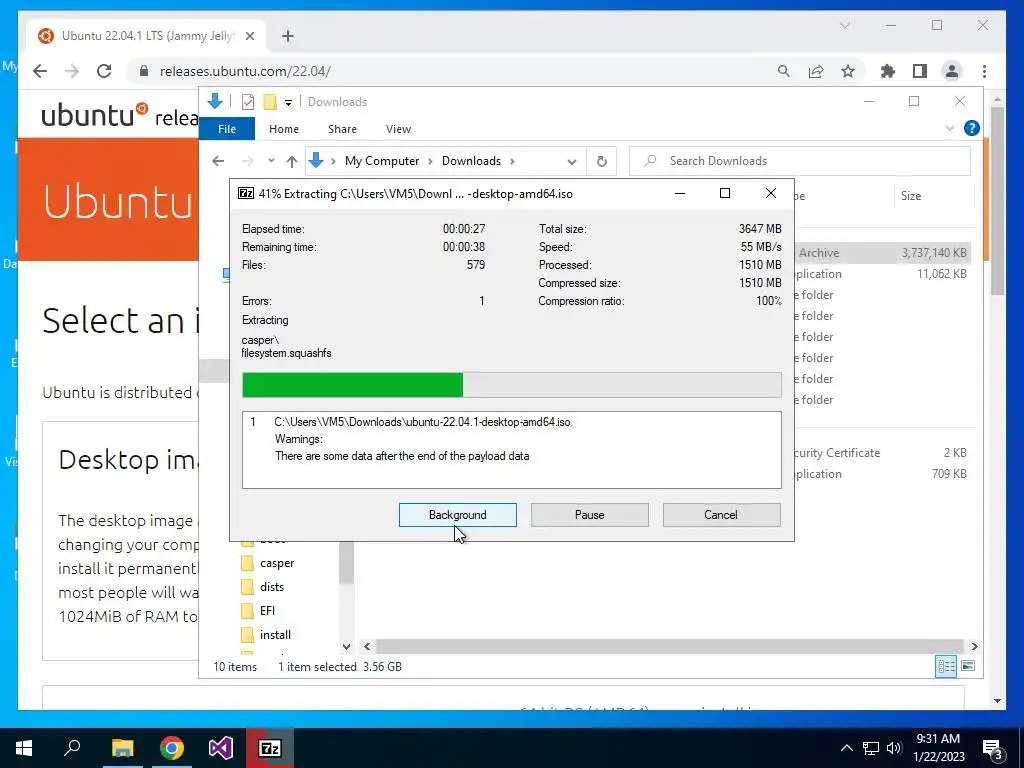Click horizontal scrollbar left arrow in Explorer

(x=367, y=647)
